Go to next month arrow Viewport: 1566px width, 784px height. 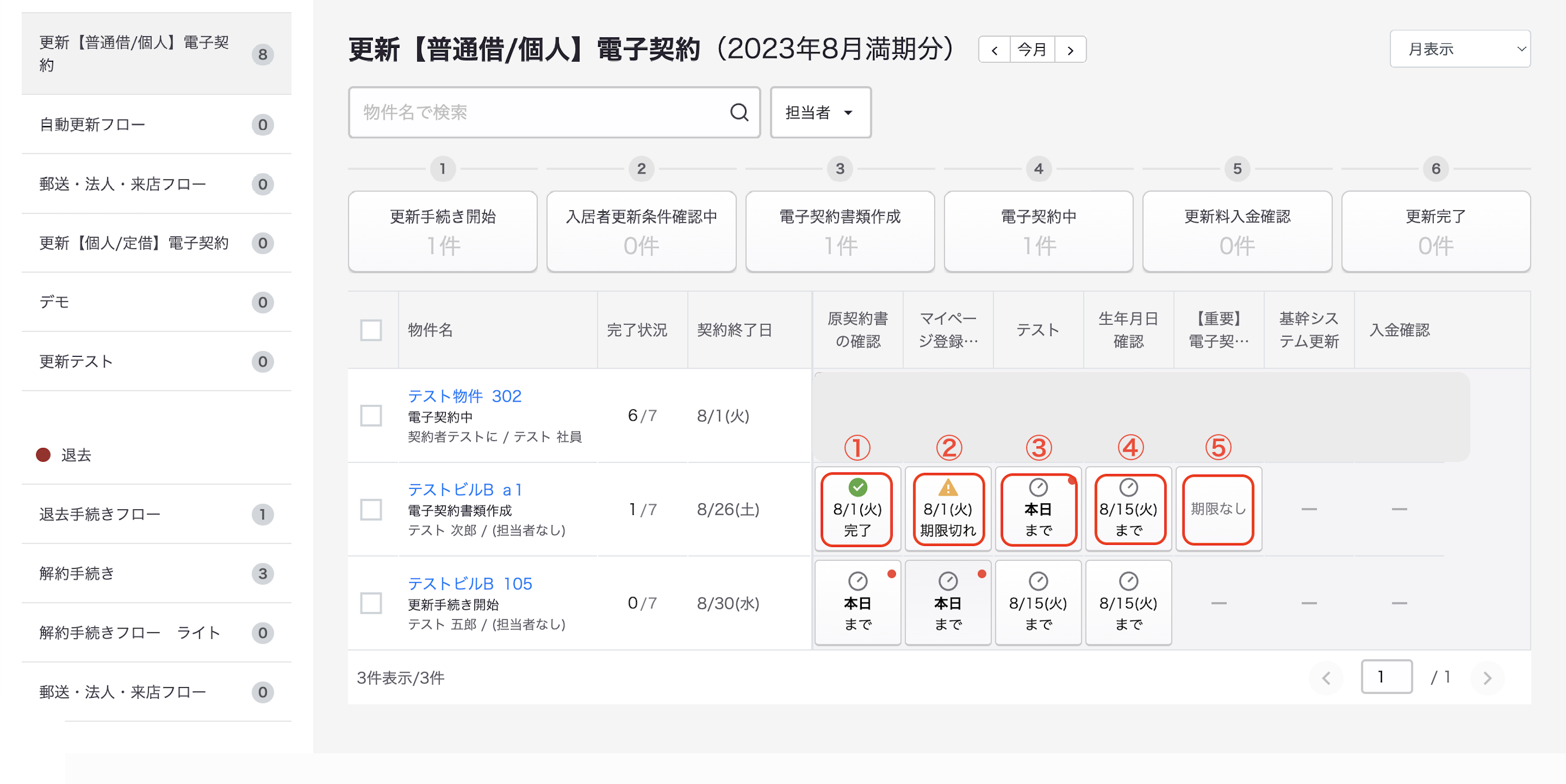point(1070,49)
